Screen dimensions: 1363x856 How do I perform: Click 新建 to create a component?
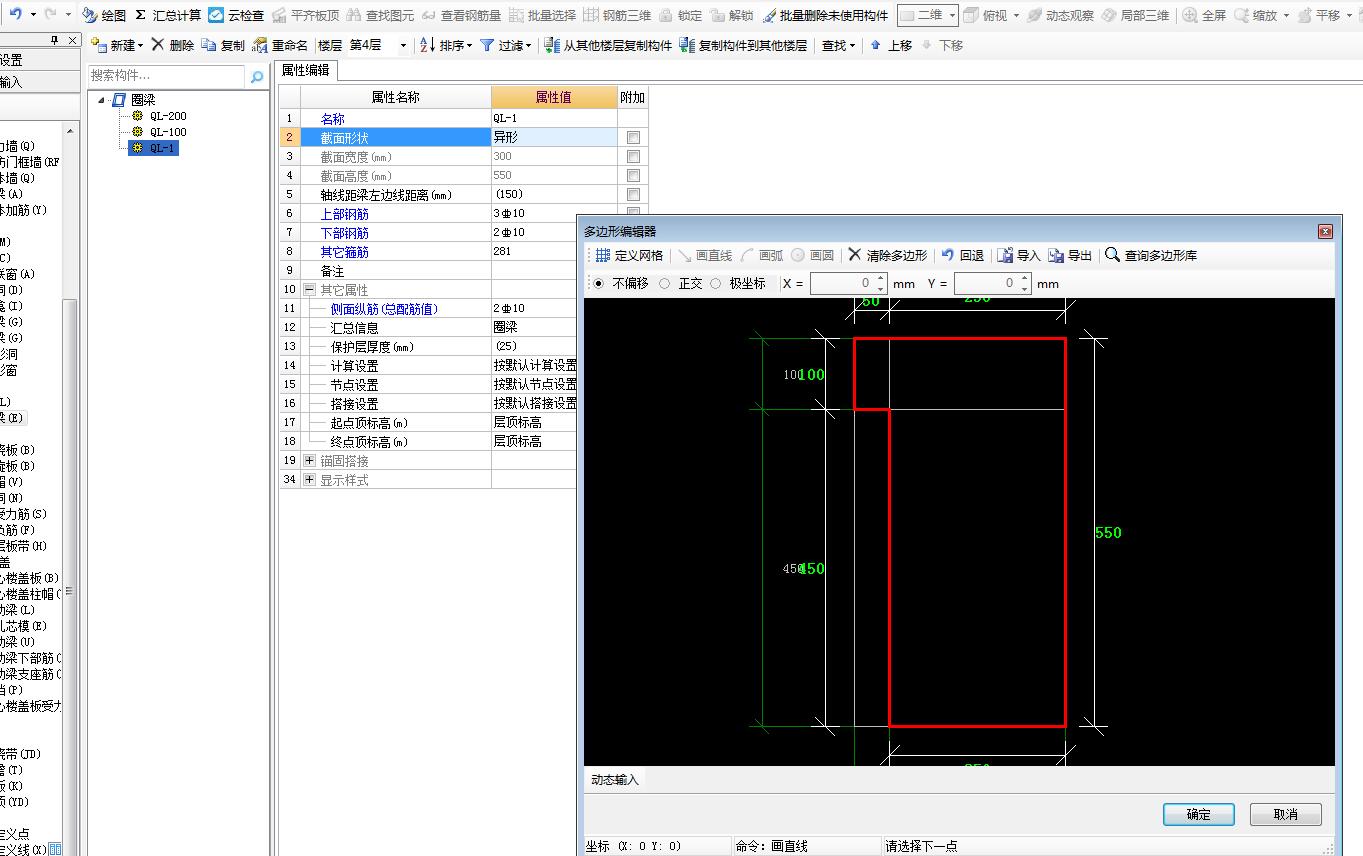(x=116, y=45)
